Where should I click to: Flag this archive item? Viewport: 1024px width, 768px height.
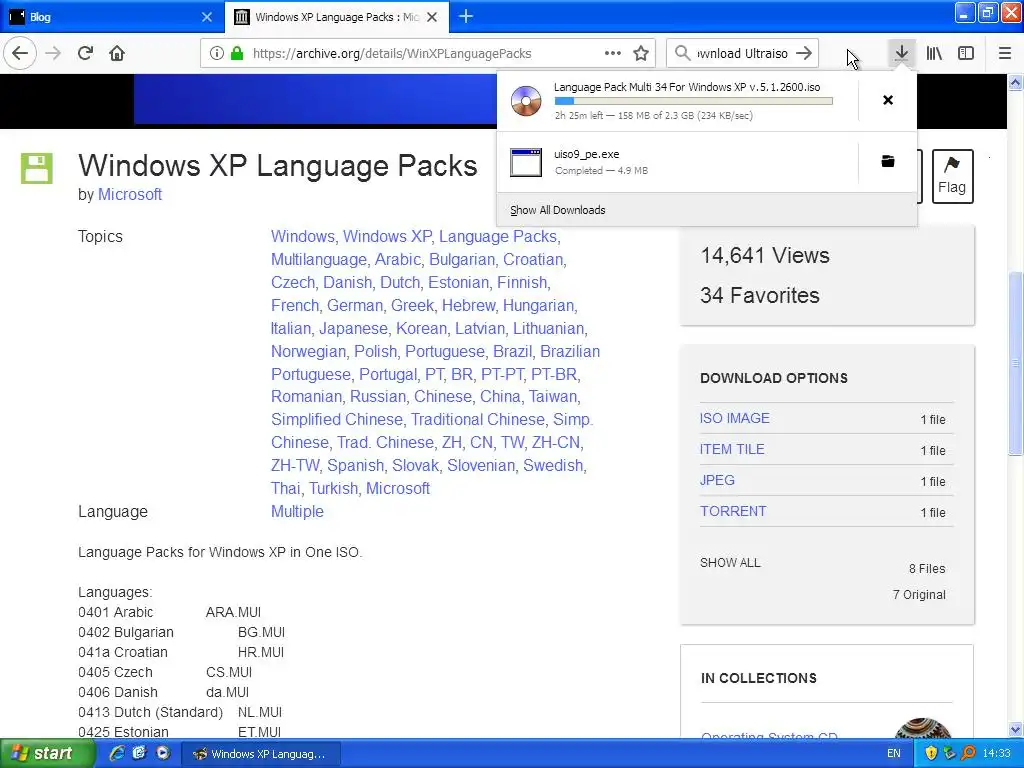click(x=952, y=176)
